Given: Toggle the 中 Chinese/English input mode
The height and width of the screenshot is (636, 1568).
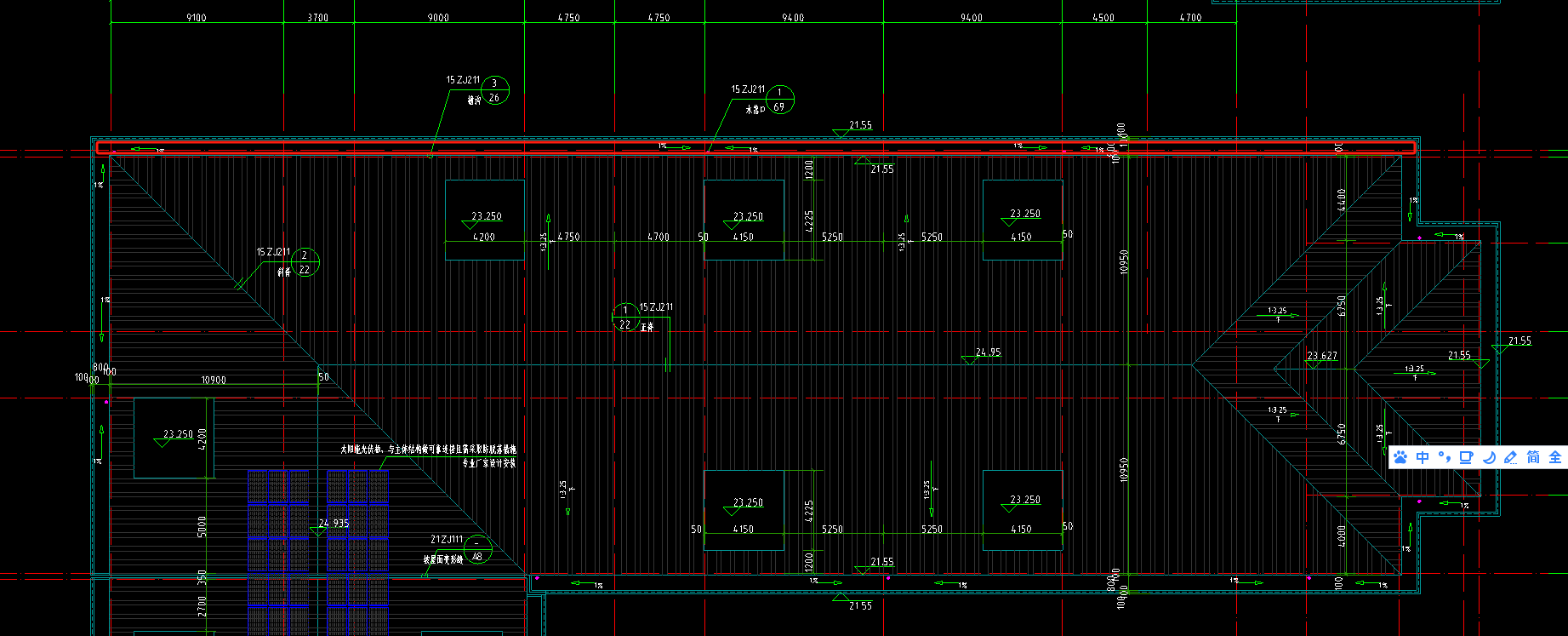Looking at the screenshot, I should tap(1423, 457).
